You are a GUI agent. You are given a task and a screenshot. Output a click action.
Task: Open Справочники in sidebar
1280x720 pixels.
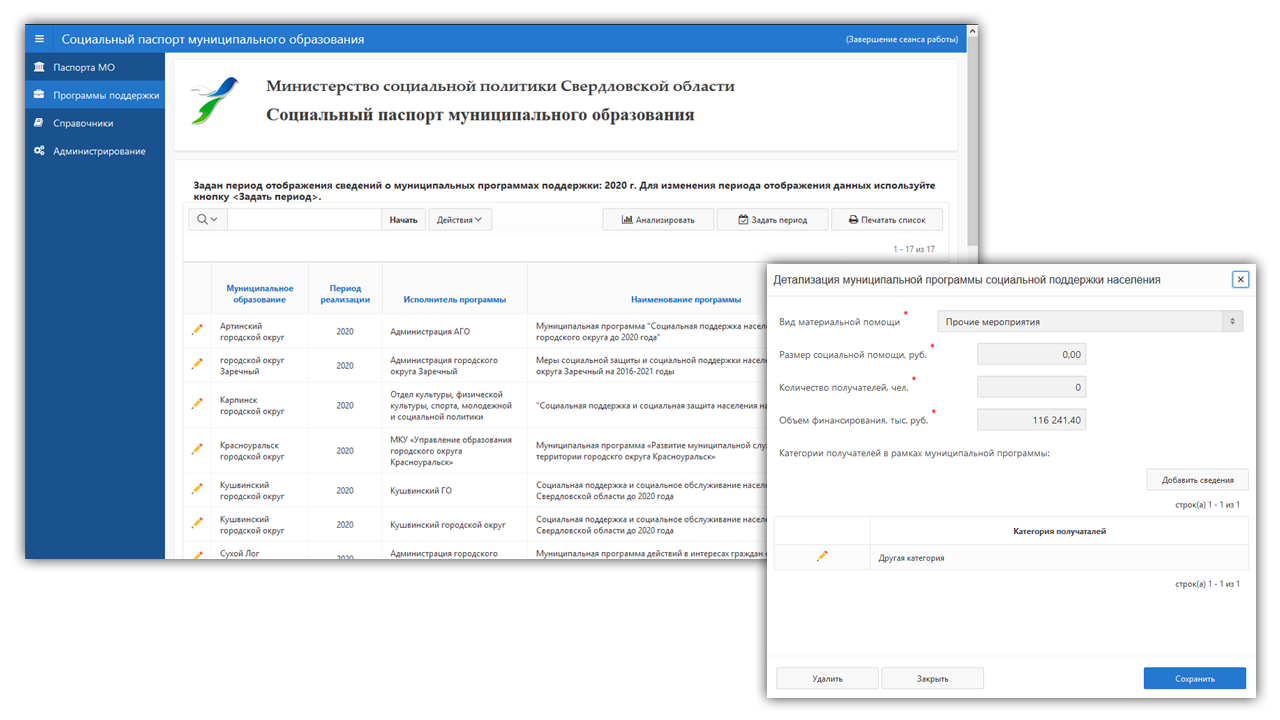[x=95, y=123]
